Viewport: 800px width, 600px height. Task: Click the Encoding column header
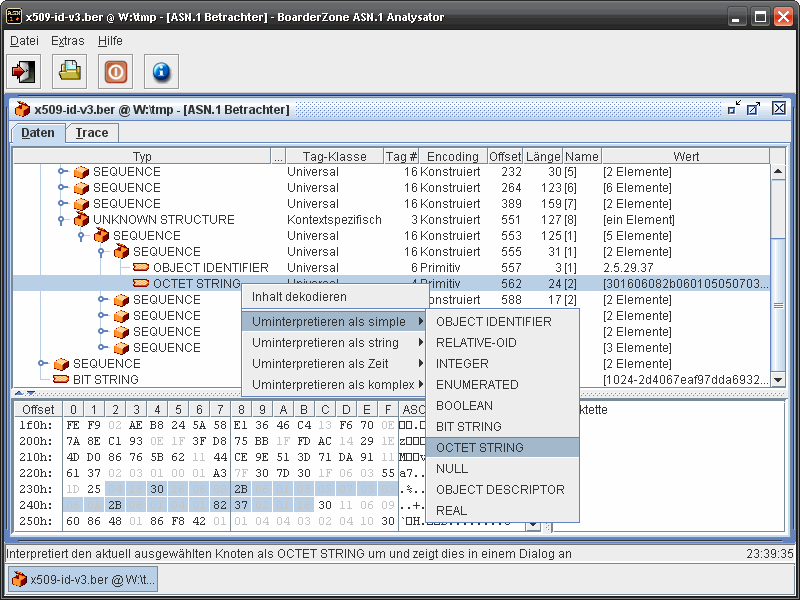click(453, 156)
